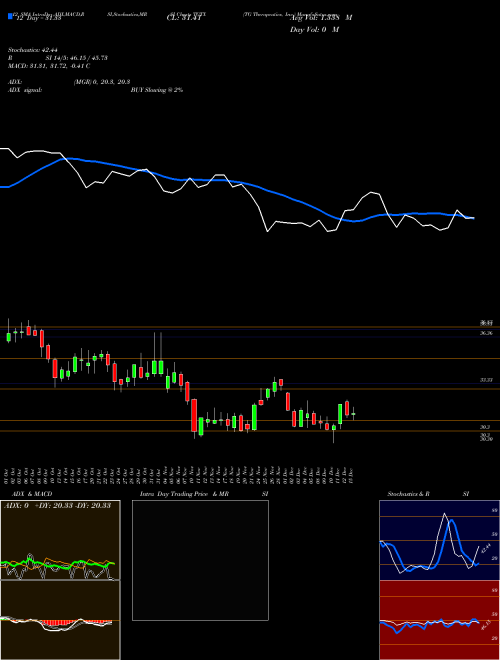Click the 'SI 14/3: 46.15 / 45.73' readout
Image resolution: width=500 pixels, height=660 pixels.
pos(77,58)
